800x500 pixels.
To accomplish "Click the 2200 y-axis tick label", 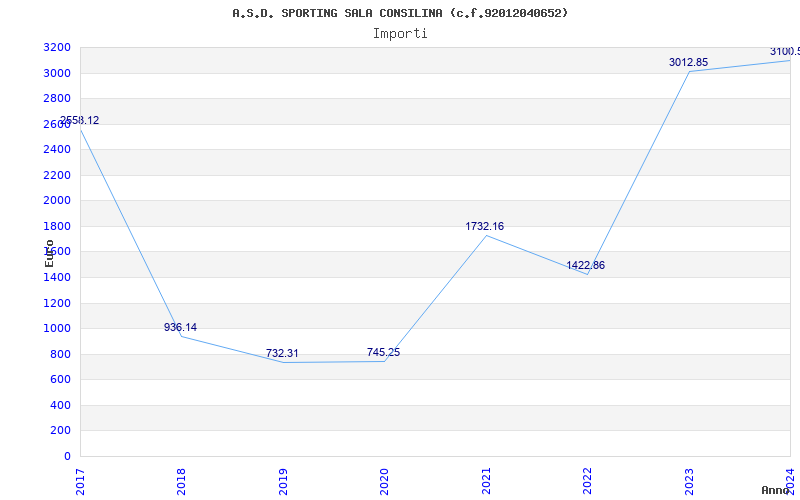I will point(57,176).
